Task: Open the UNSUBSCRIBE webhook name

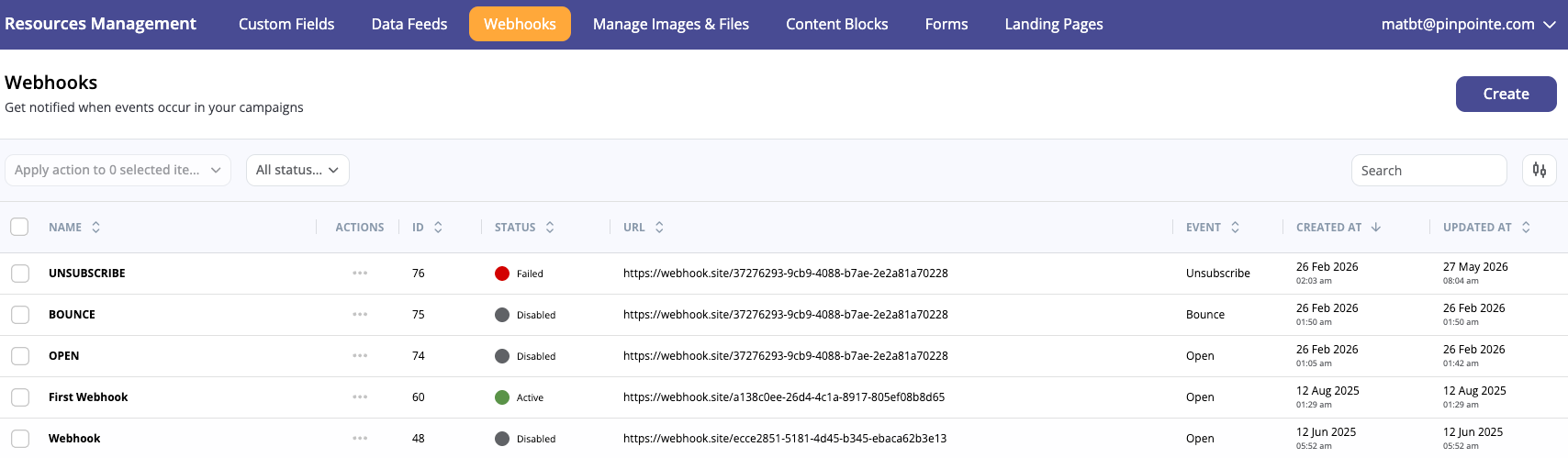Action: point(87,274)
